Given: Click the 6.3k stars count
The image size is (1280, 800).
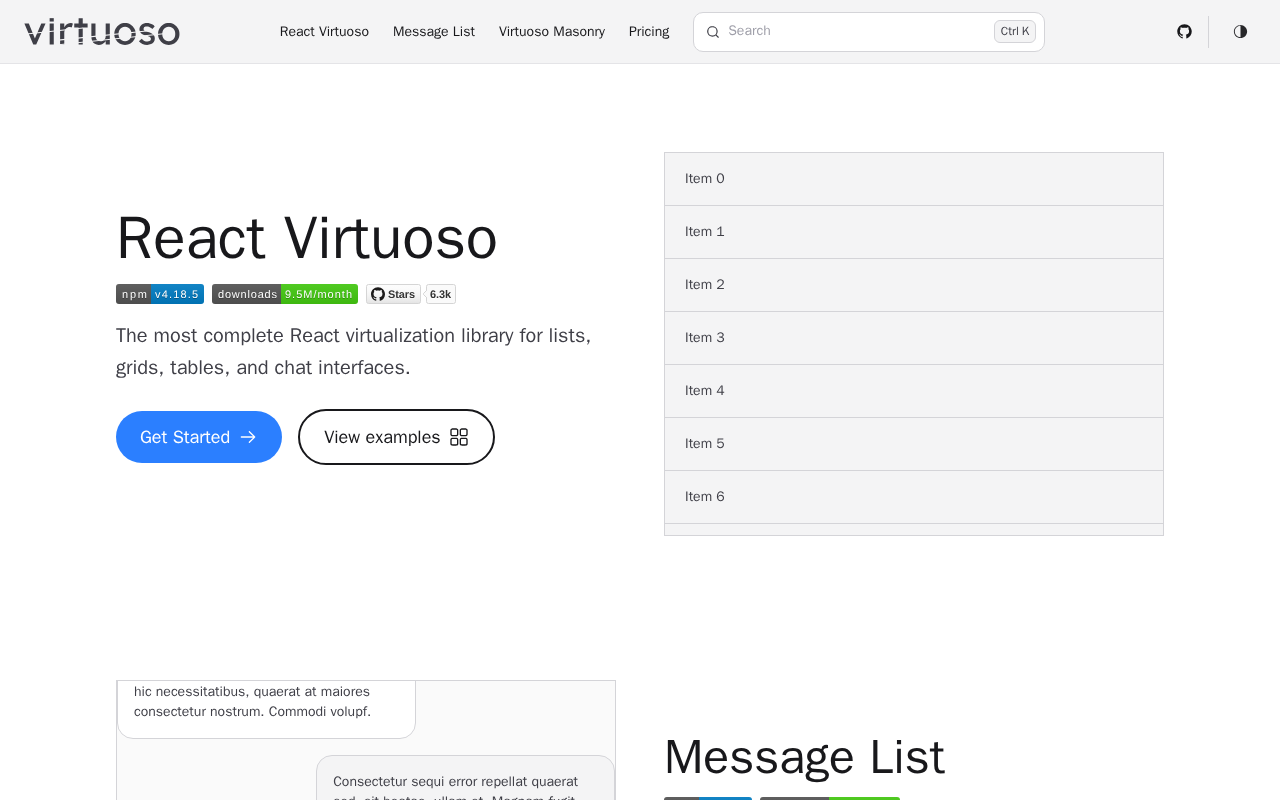Looking at the screenshot, I should [x=441, y=294].
